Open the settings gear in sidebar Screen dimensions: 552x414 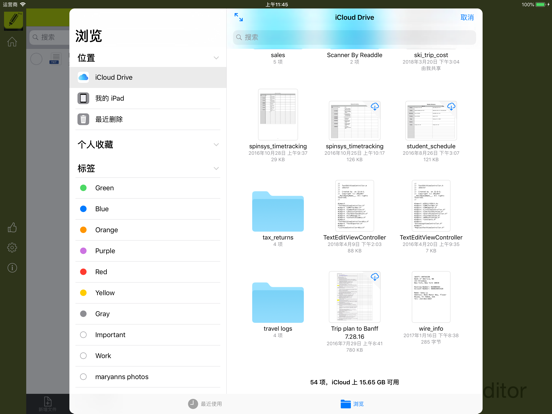(x=12, y=247)
